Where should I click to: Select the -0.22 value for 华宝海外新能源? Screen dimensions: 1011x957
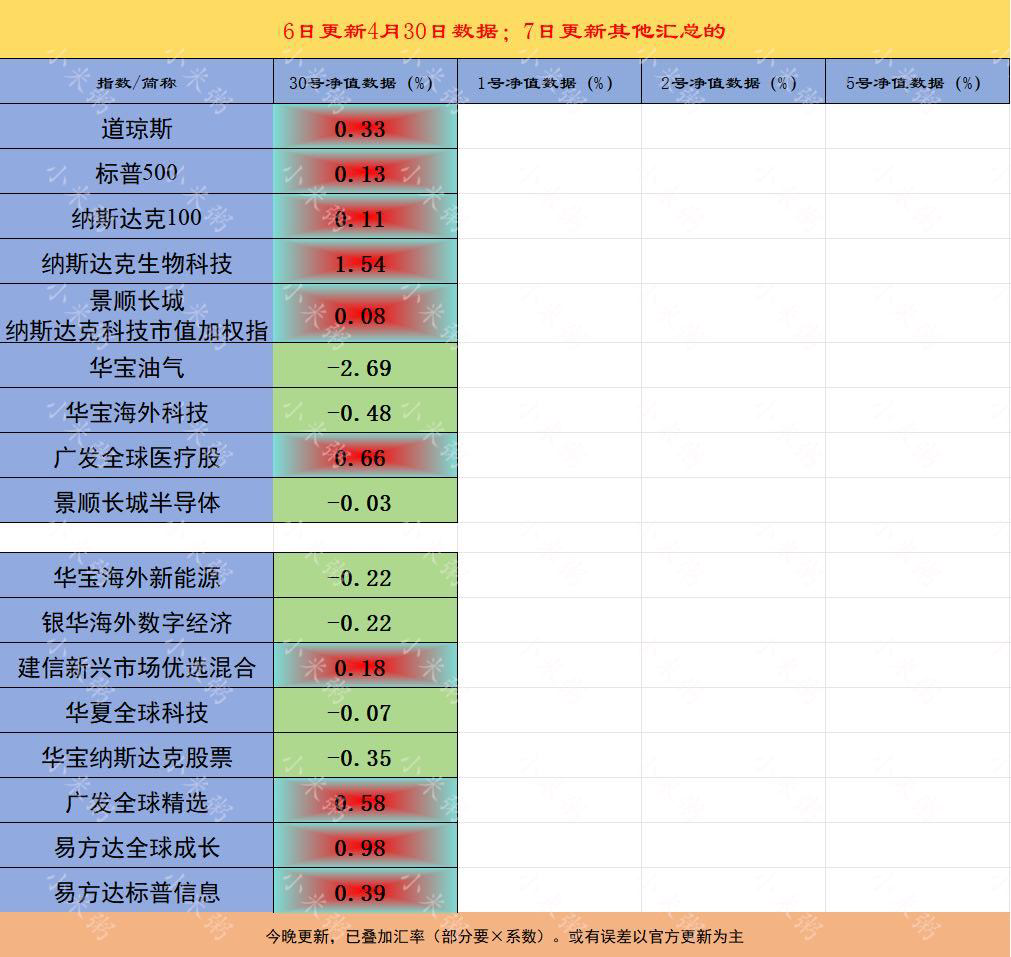click(x=366, y=576)
